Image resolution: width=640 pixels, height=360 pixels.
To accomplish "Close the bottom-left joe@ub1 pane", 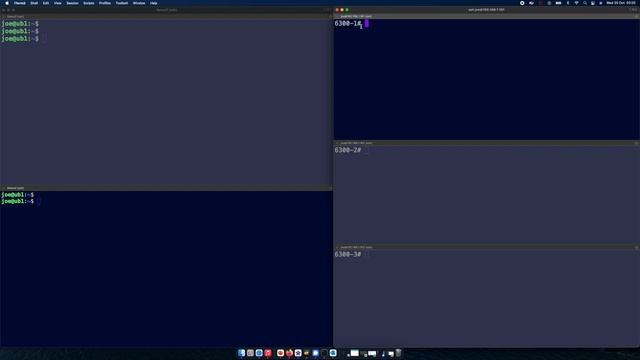I will tap(4, 188).
